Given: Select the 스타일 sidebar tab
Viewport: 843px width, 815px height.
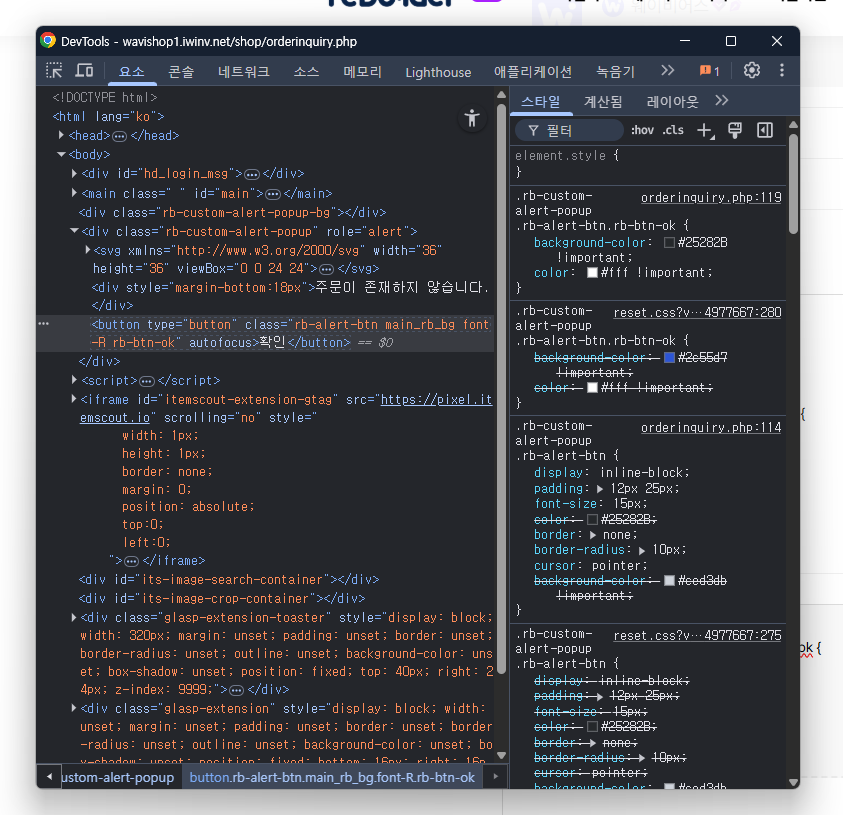Looking at the screenshot, I should [541, 101].
